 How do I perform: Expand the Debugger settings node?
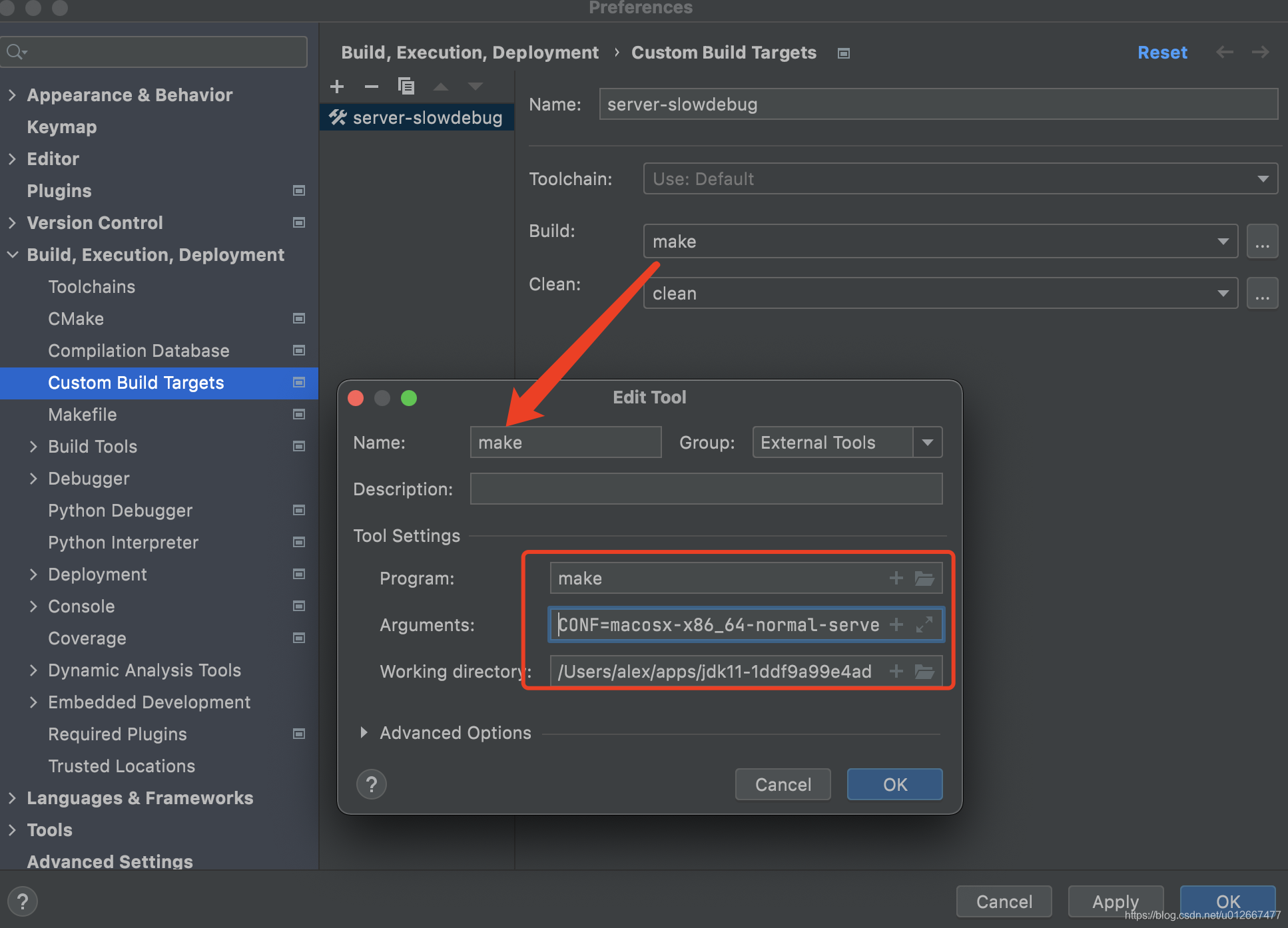click(33, 479)
